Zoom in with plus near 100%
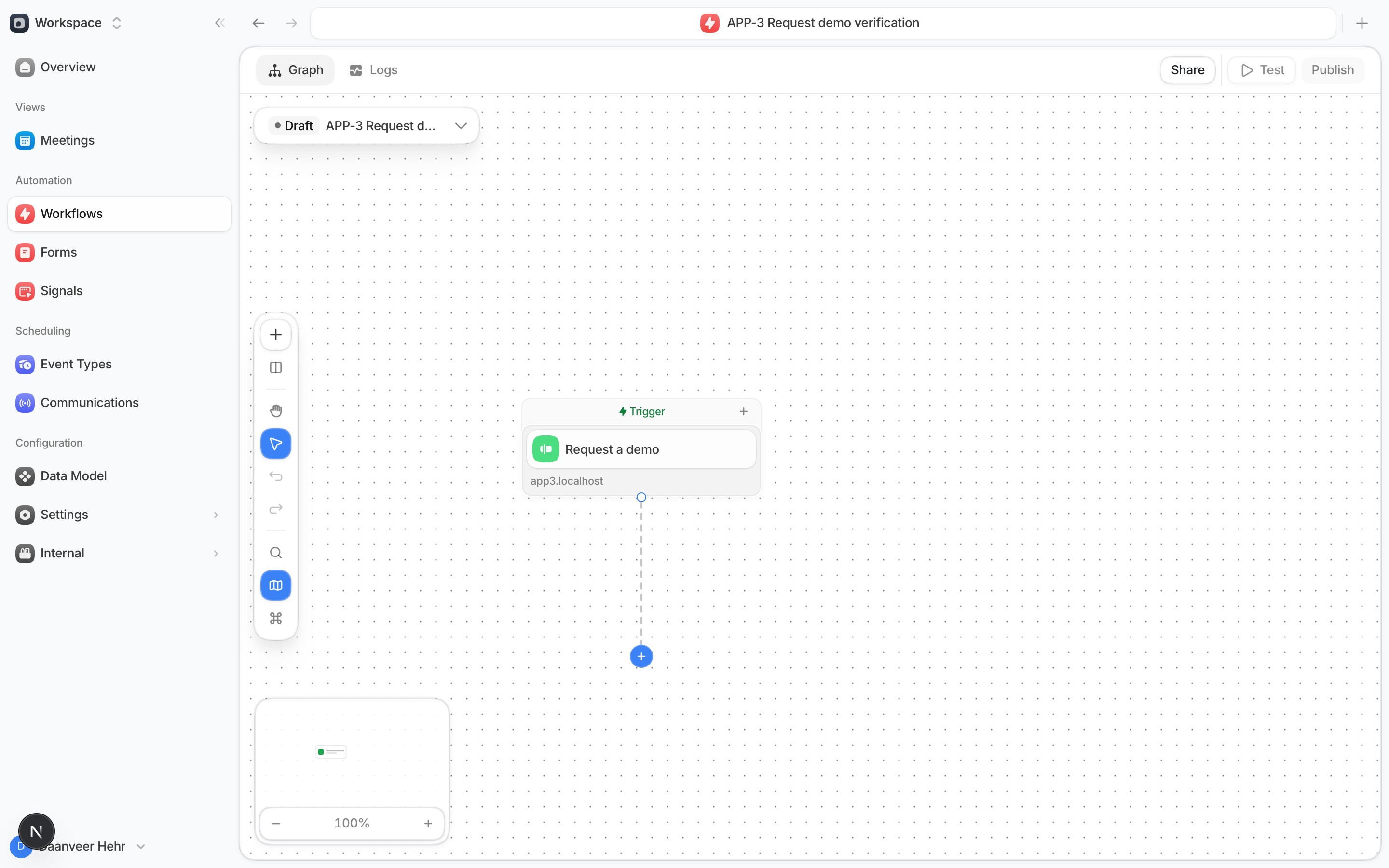This screenshot has height=868, width=1389. coord(428,823)
